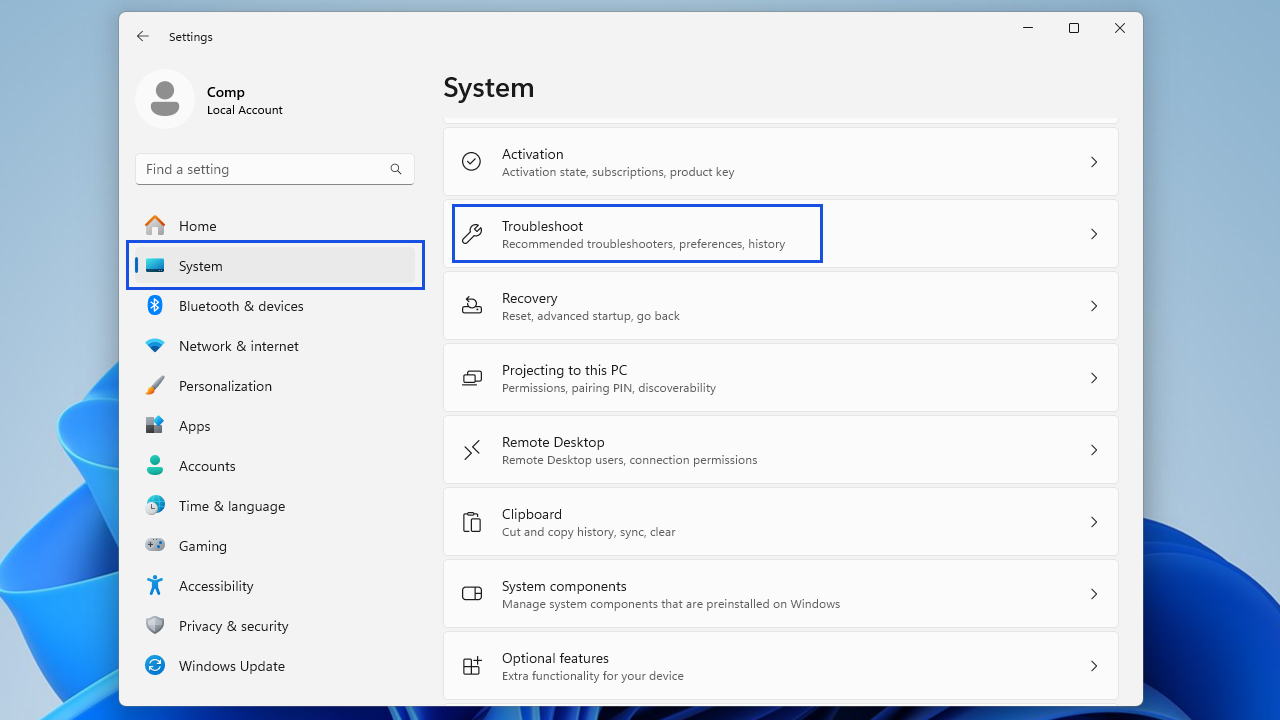
Task: Click the search magnifier icon
Action: click(x=396, y=170)
